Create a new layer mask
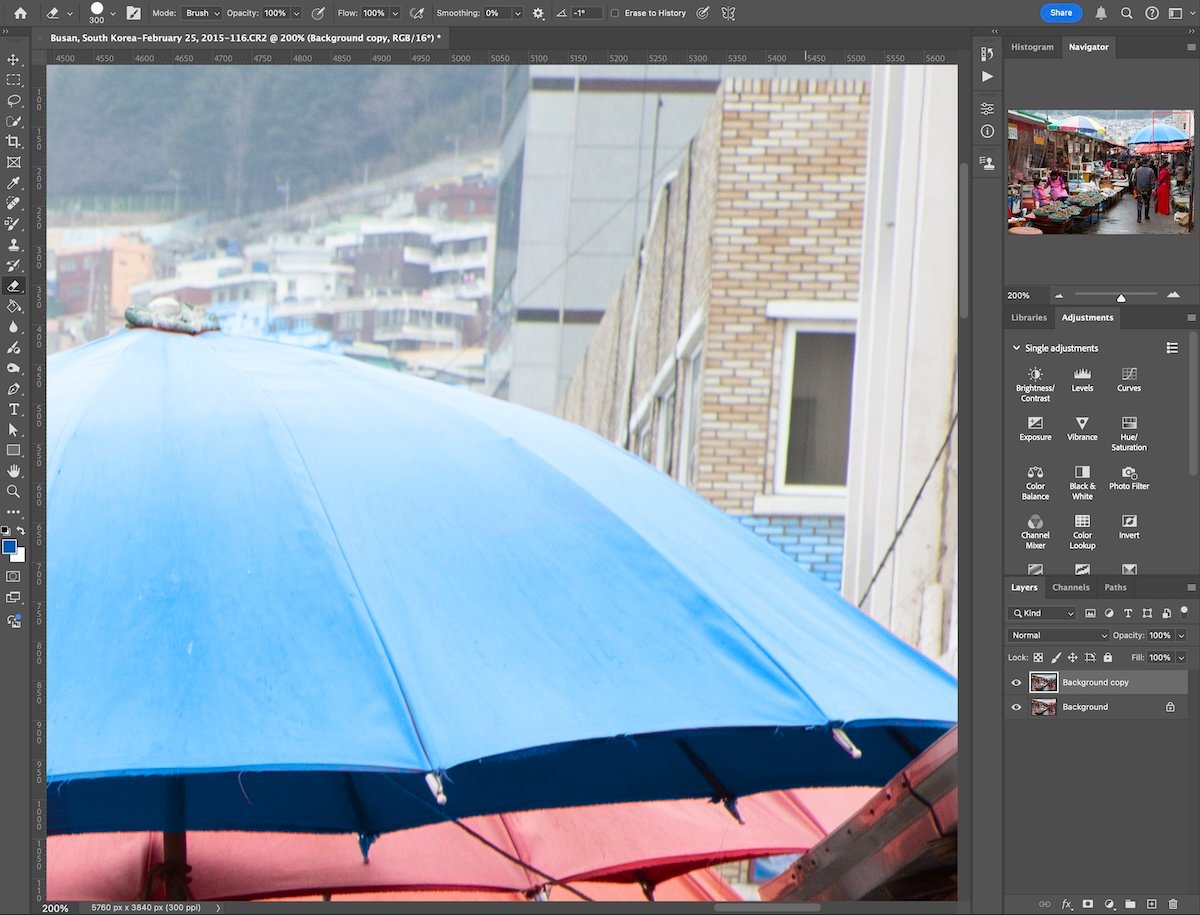1200x915 pixels. tap(1086, 904)
